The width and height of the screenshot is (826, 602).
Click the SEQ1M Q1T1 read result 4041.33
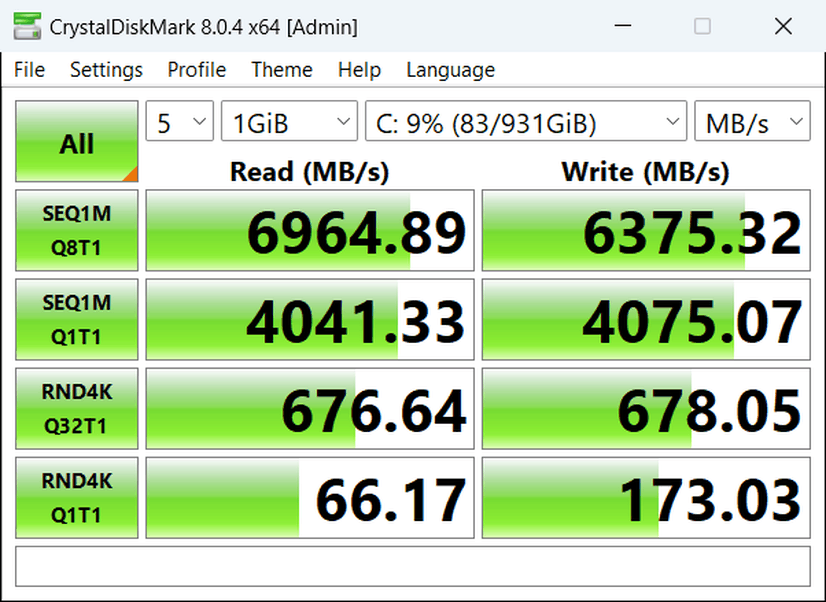310,319
